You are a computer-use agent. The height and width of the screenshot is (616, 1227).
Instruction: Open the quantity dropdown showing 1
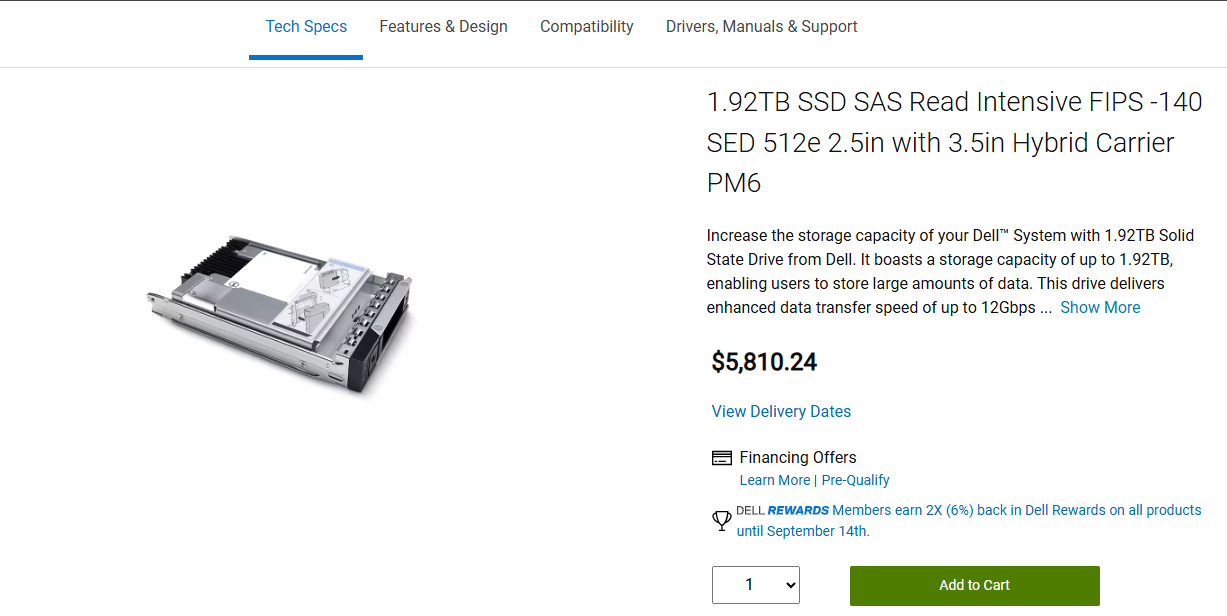(x=756, y=585)
